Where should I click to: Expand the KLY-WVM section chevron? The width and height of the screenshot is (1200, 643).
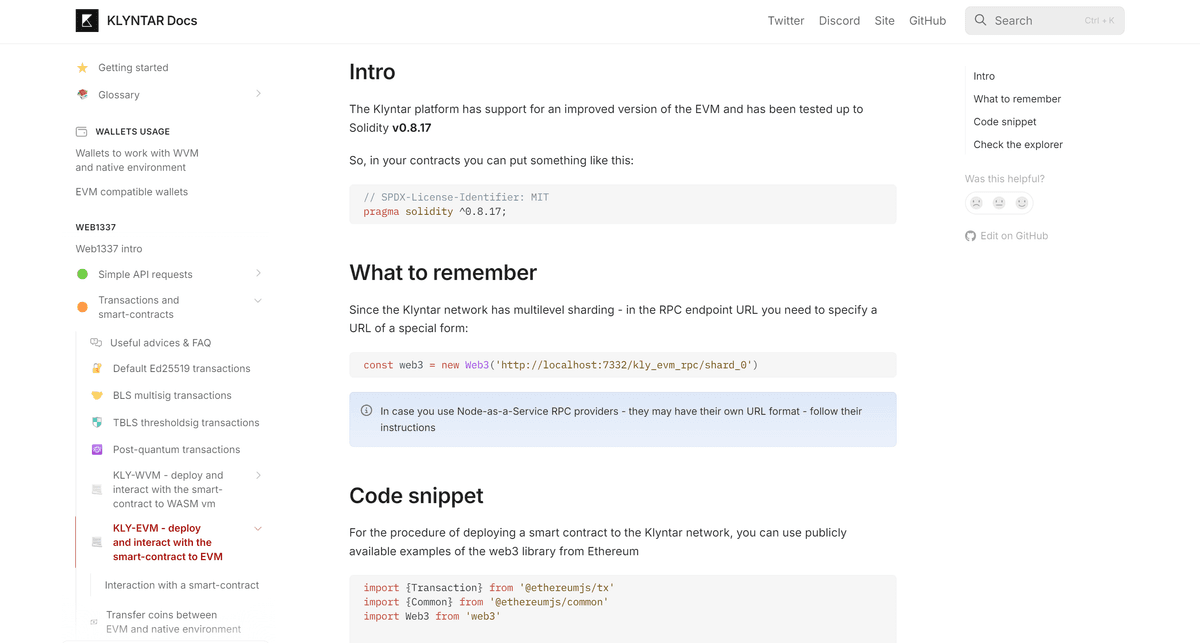pos(258,476)
